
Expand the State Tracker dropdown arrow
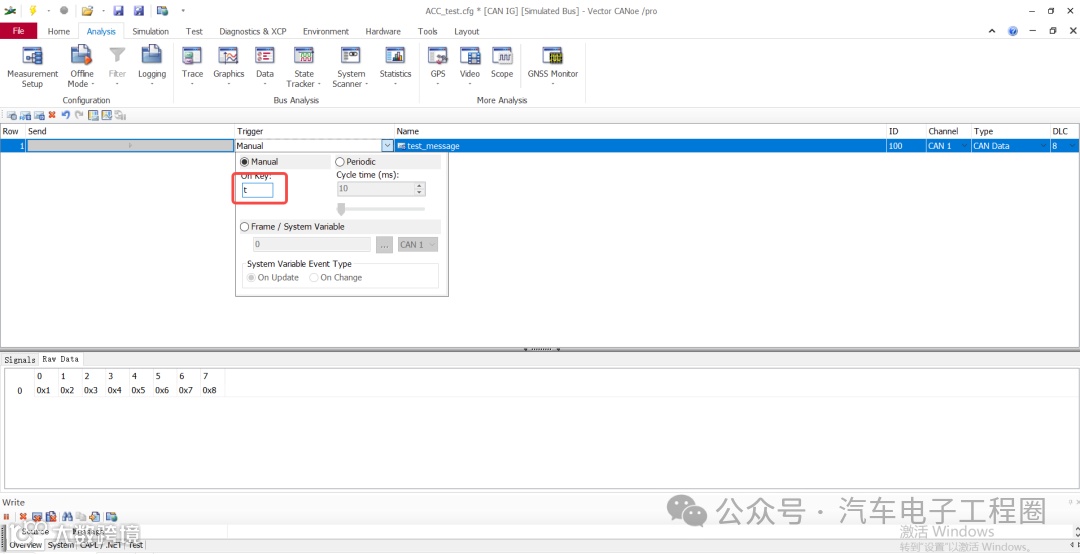(x=319, y=85)
